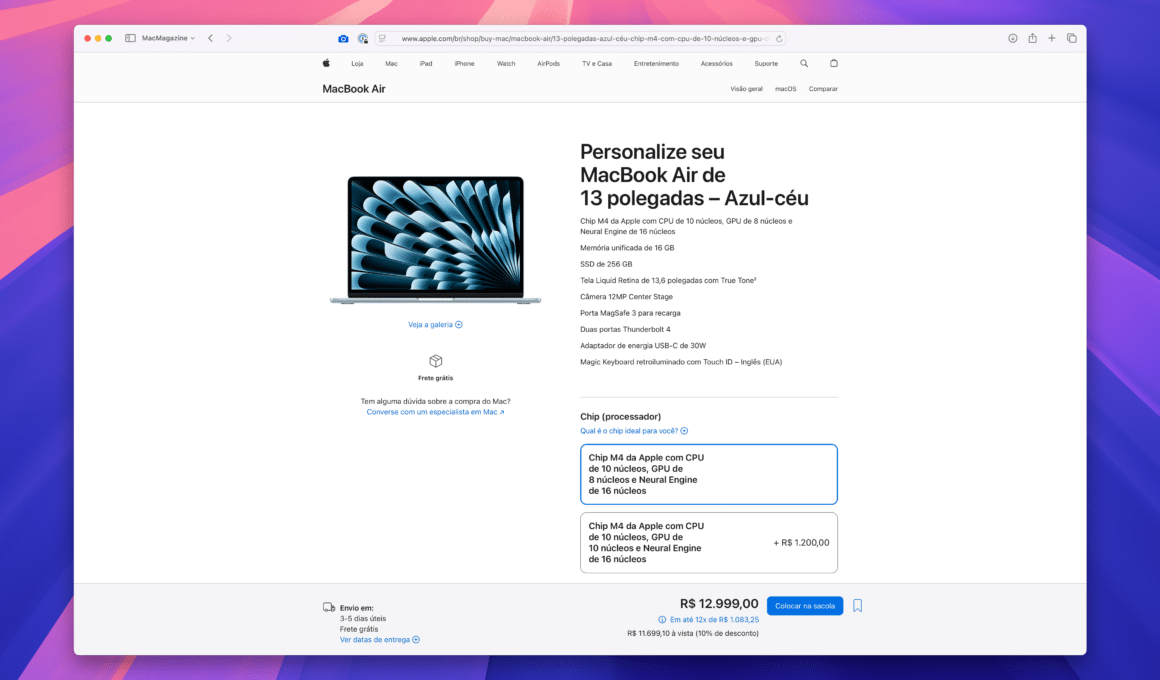Image resolution: width=1160 pixels, height=680 pixels.
Task: Open the Visão geral tab
Action: (x=746, y=89)
